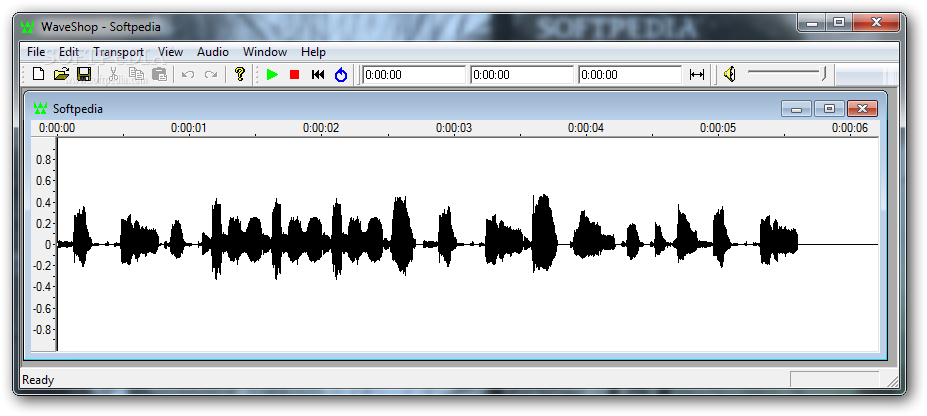Click the 0:00:02 mark on the time ruler

pos(321,128)
